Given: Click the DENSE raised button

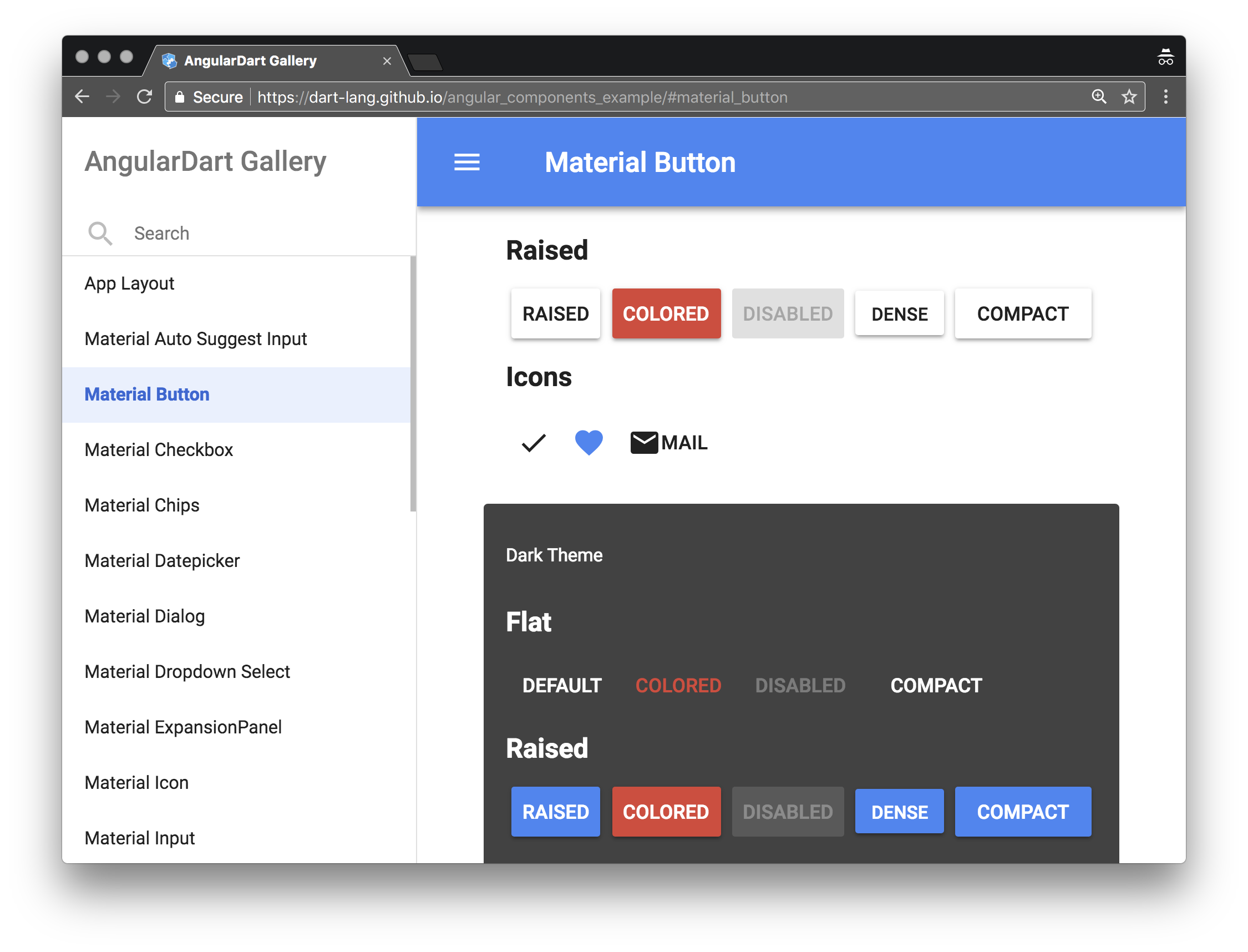Looking at the screenshot, I should pos(898,313).
